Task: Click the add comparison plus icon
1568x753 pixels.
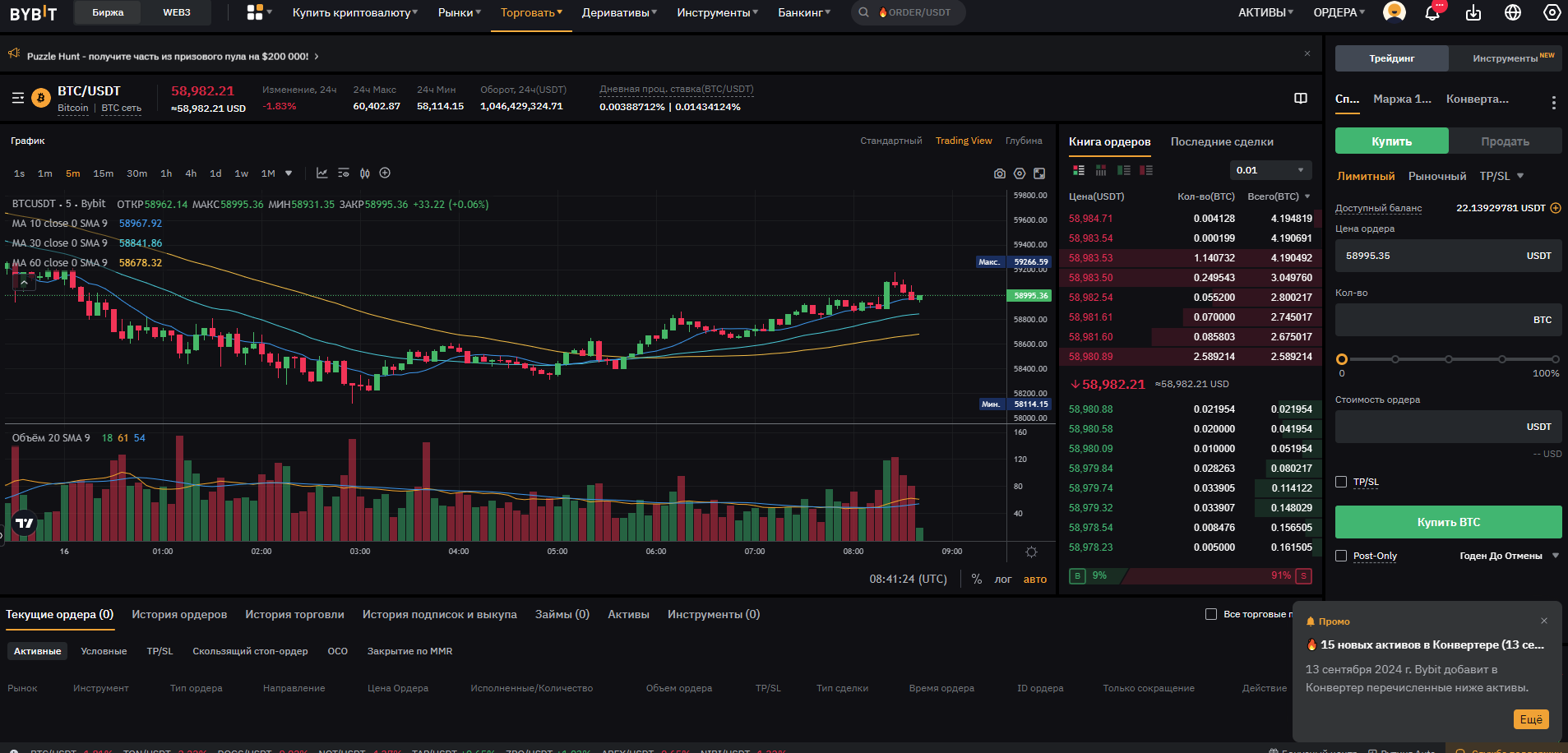Action: point(385,173)
